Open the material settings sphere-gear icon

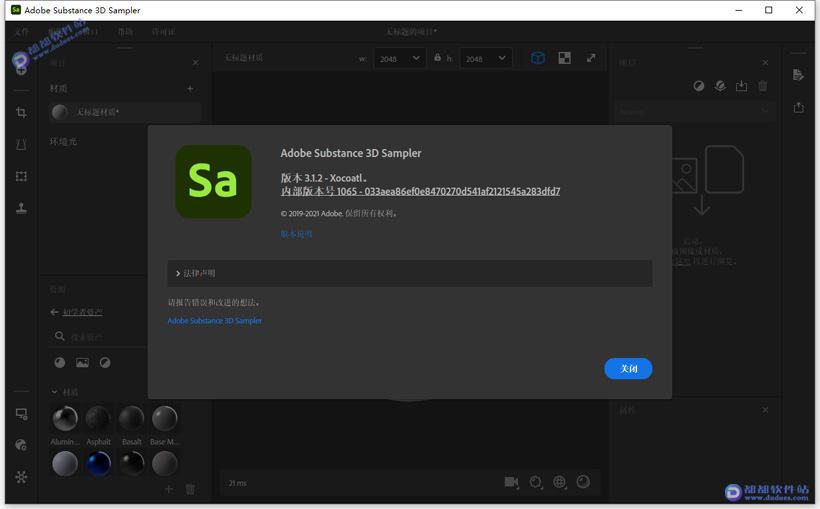(x=21, y=445)
